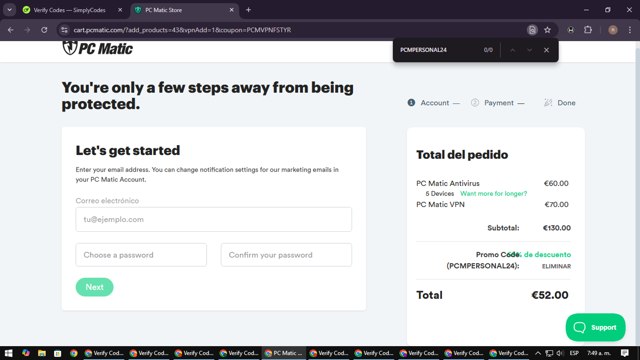The height and width of the screenshot is (360, 640).
Task: Open the Want more for longer? link
Action: tap(493, 193)
